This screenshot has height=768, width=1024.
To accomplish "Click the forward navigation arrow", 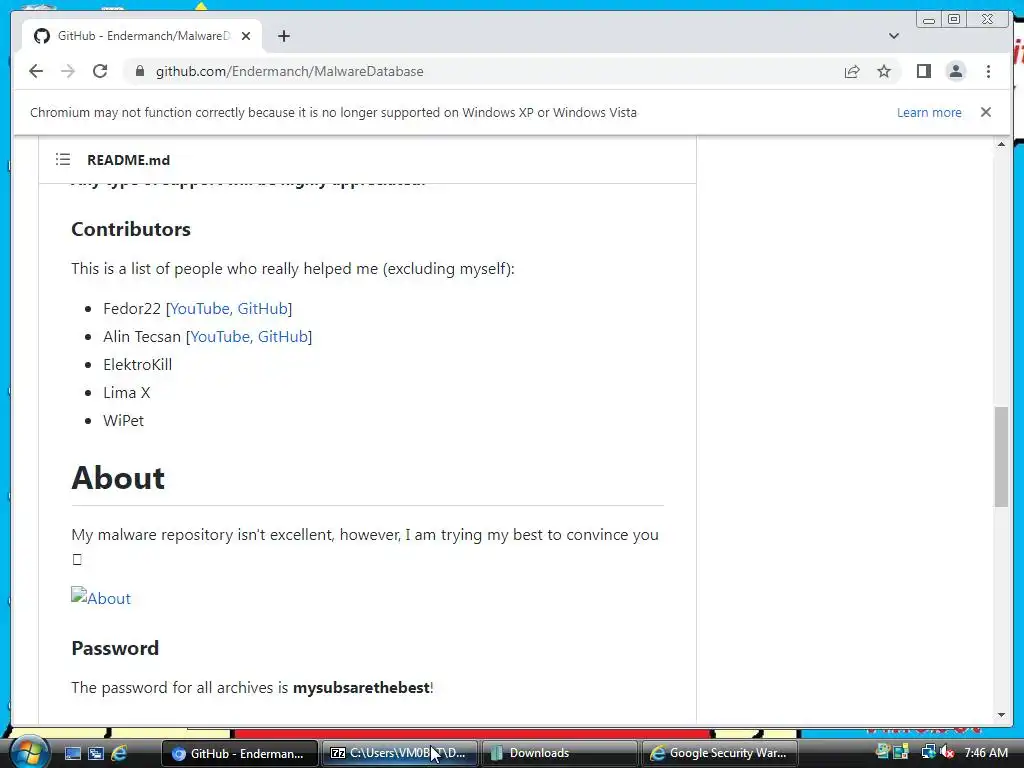I will click(68, 71).
